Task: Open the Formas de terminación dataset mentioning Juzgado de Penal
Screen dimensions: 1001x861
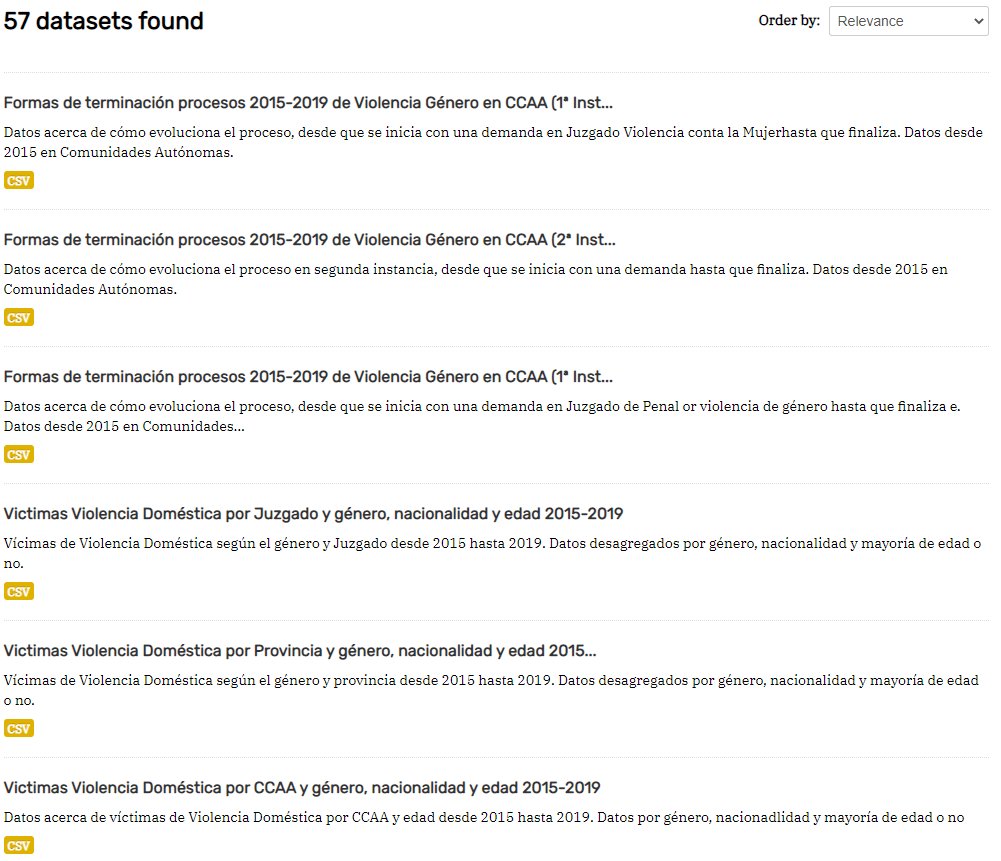Action: click(308, 377)
